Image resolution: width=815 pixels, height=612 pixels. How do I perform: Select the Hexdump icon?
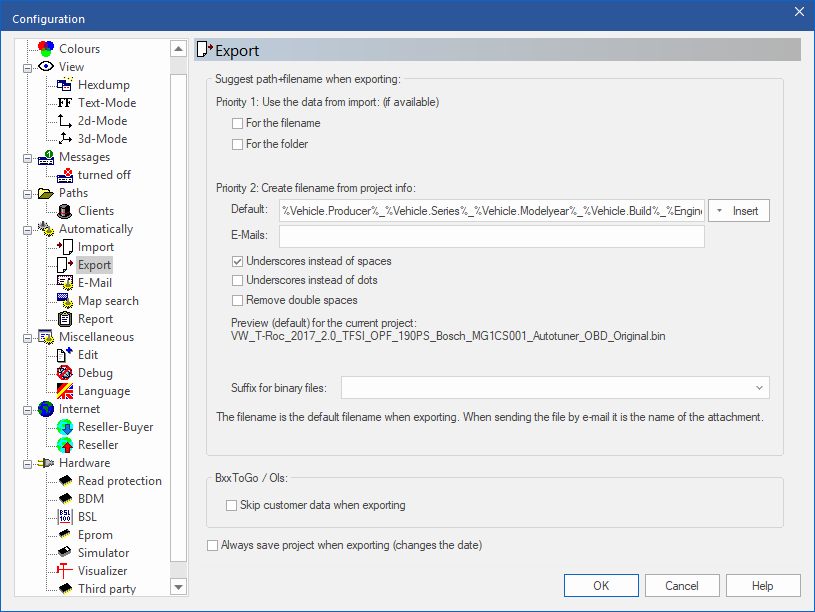point(65,85)
